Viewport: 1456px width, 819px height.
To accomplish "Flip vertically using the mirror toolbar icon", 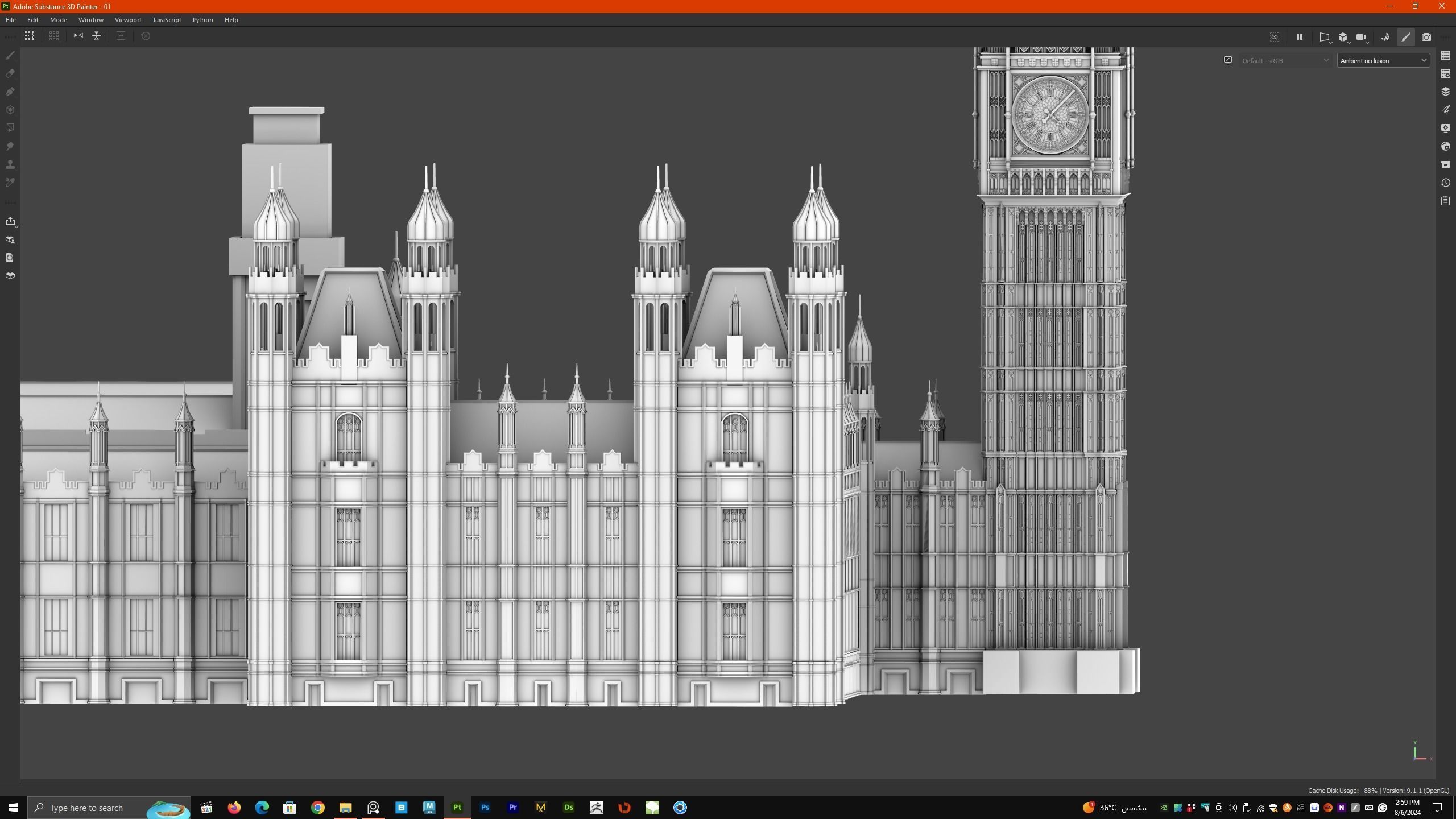I will point(97,36).
